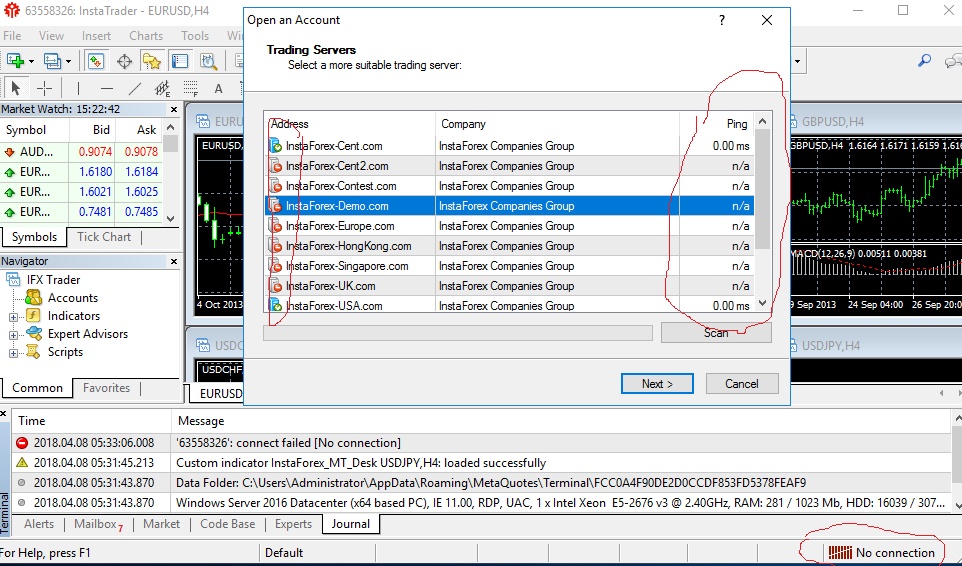Click server list scroll-down arrow
Image resolution: width=962 pixels, height=566 pixels.
tap(763, 303)
